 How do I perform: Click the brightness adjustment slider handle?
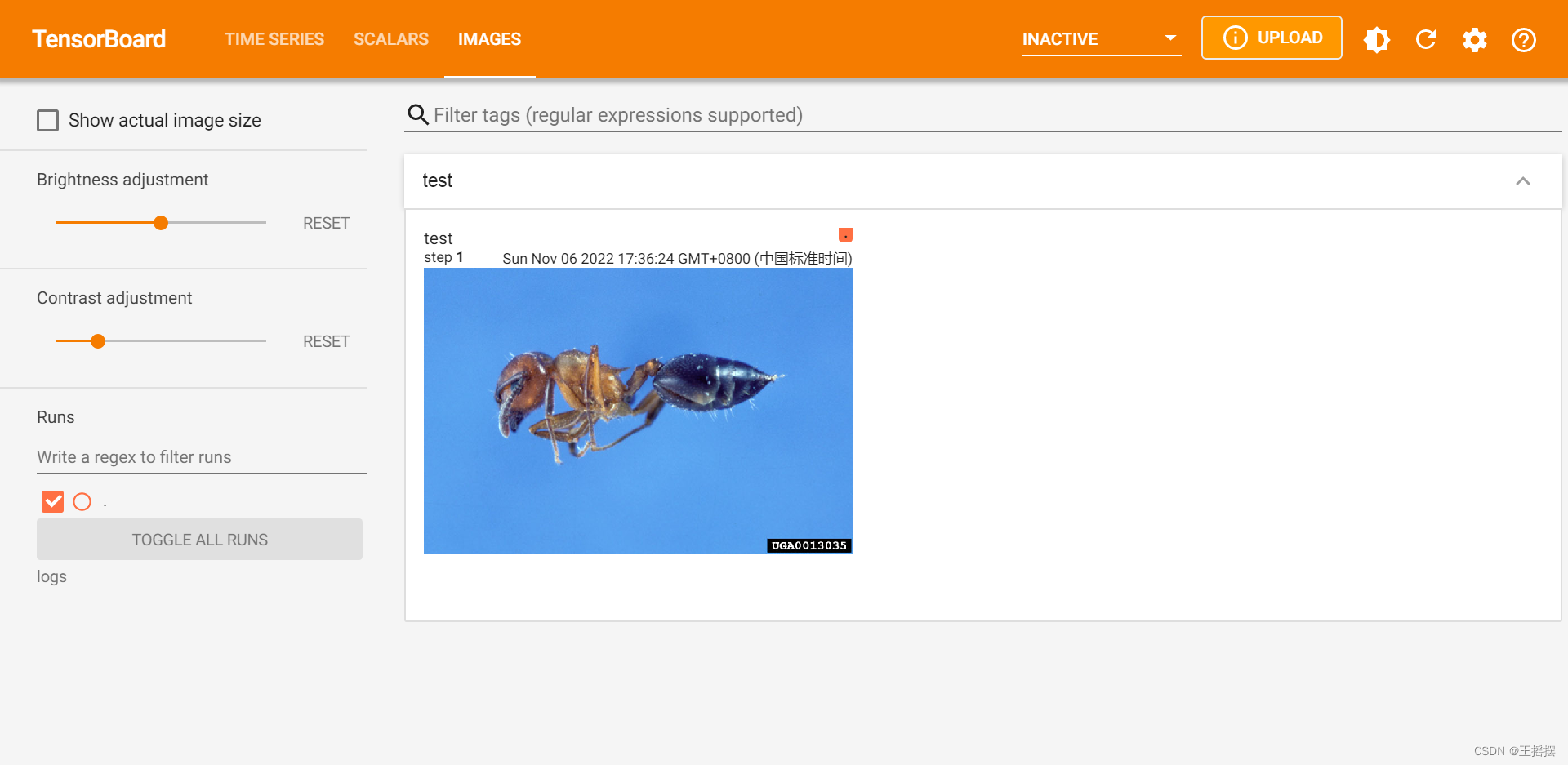pyautogui.click(x=160, y=222)
